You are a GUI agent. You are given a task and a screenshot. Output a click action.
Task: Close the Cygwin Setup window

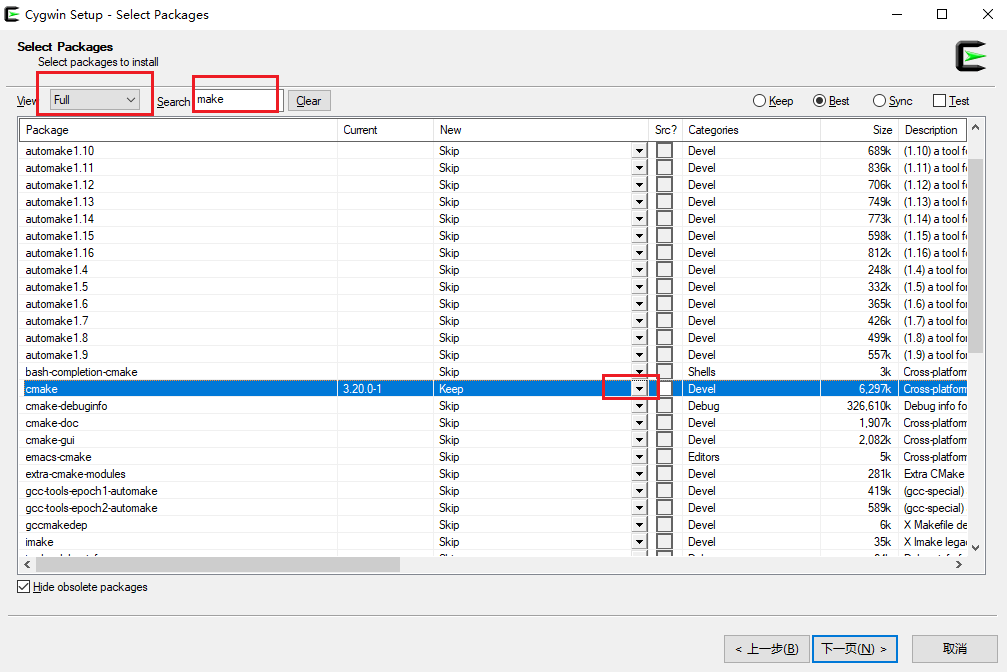pyautogui.click(x=988, y=14)
